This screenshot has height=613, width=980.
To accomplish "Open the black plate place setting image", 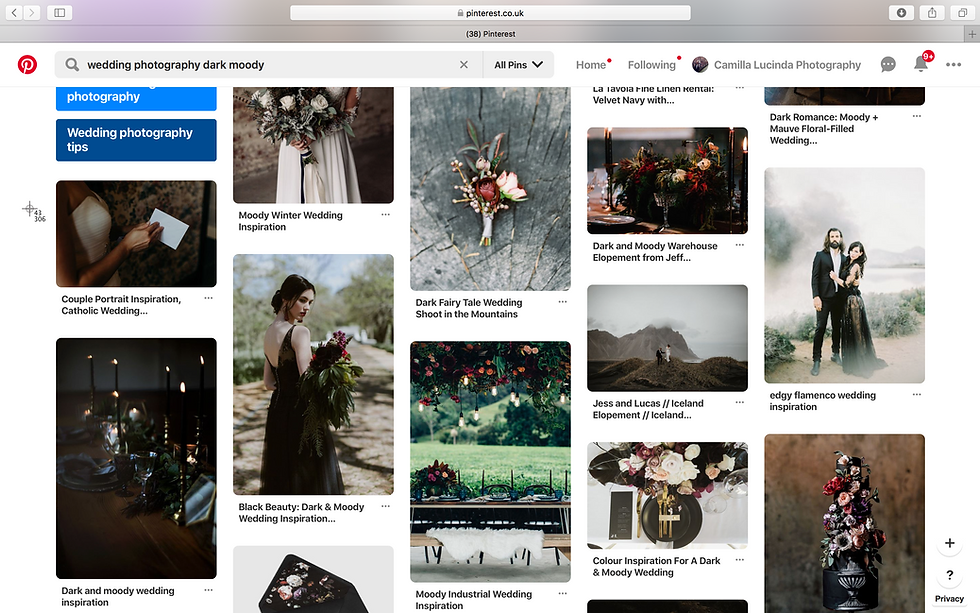I will (668, 496).
